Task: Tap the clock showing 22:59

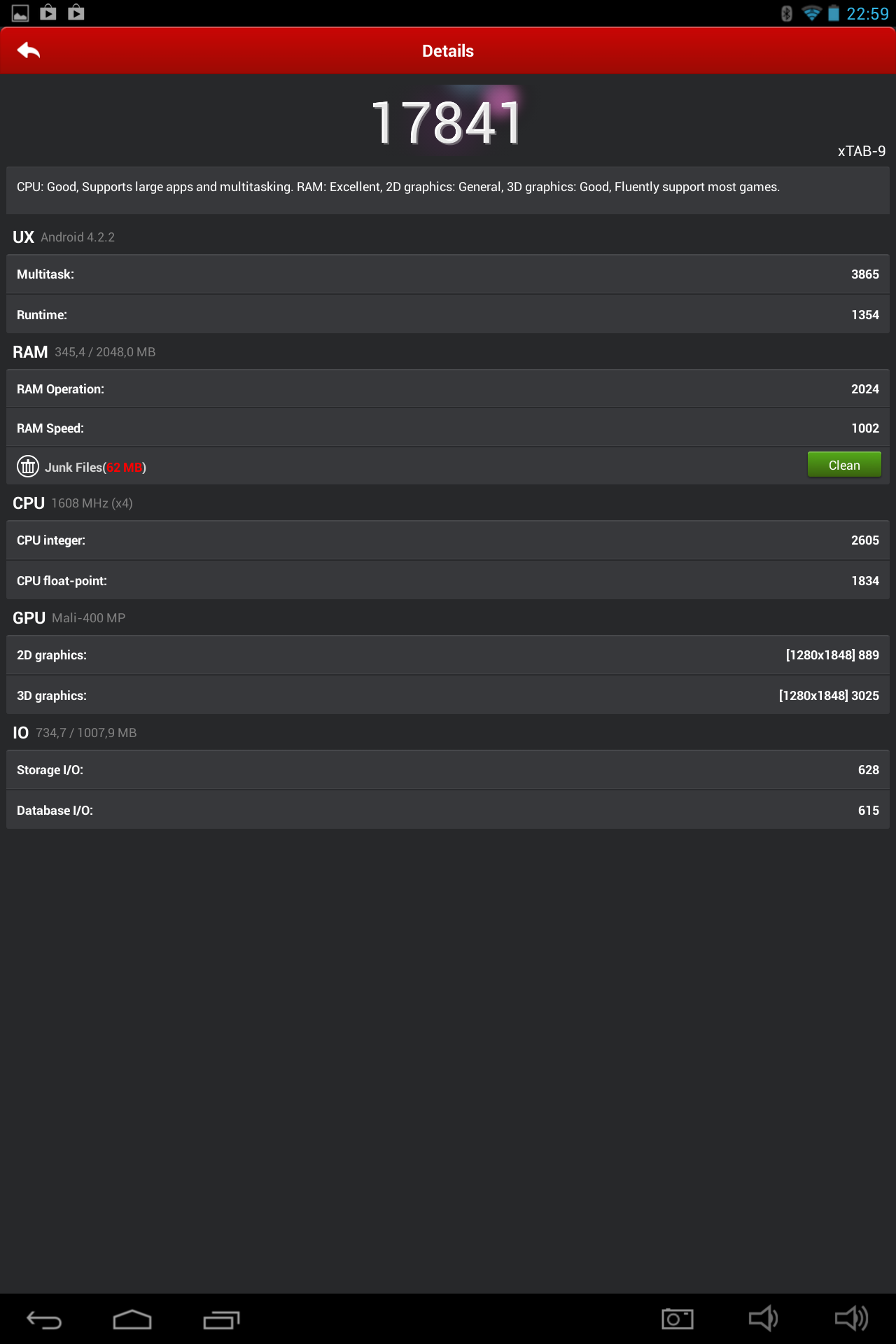Action: click(867, 14)
